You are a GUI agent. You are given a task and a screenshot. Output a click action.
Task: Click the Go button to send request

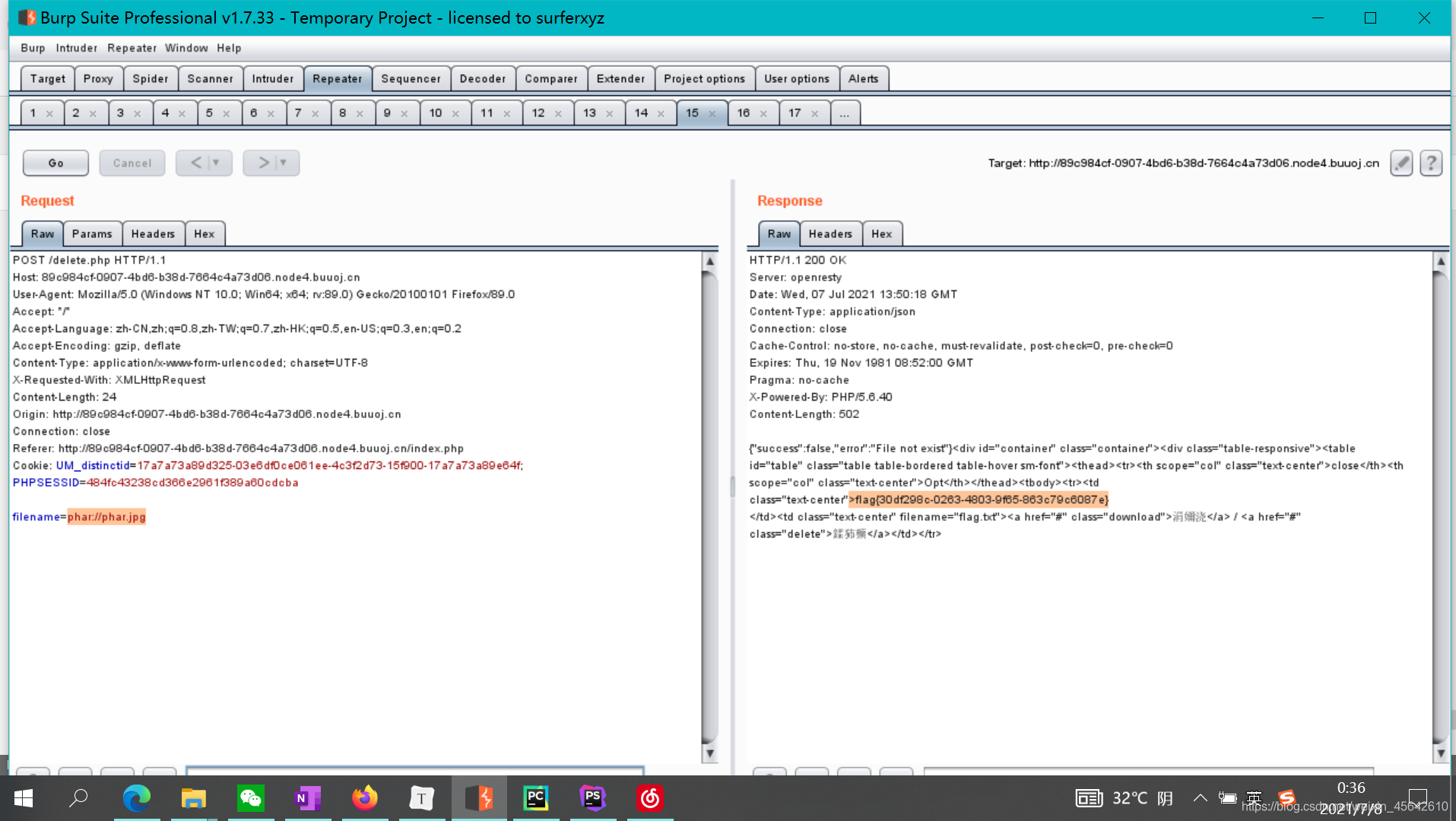click(x=56, y=163)
